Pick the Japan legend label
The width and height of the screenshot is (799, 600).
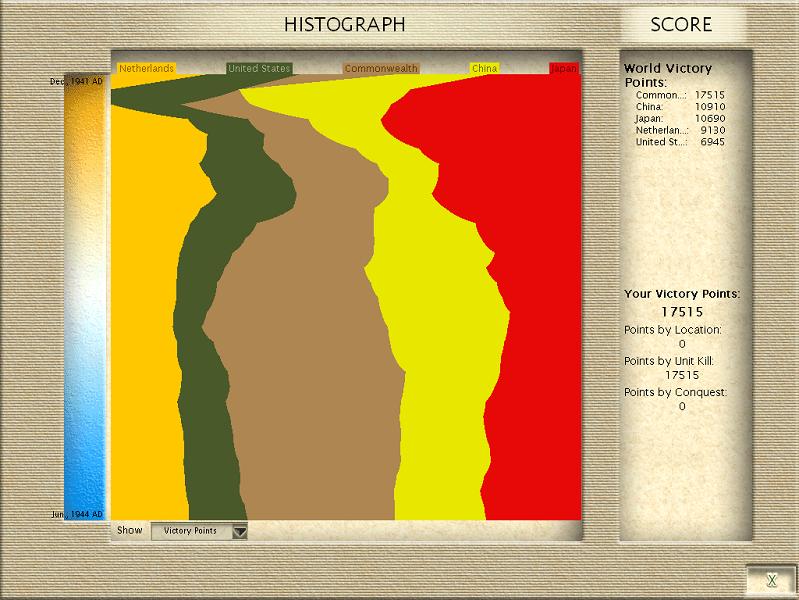tap(564, 69)
